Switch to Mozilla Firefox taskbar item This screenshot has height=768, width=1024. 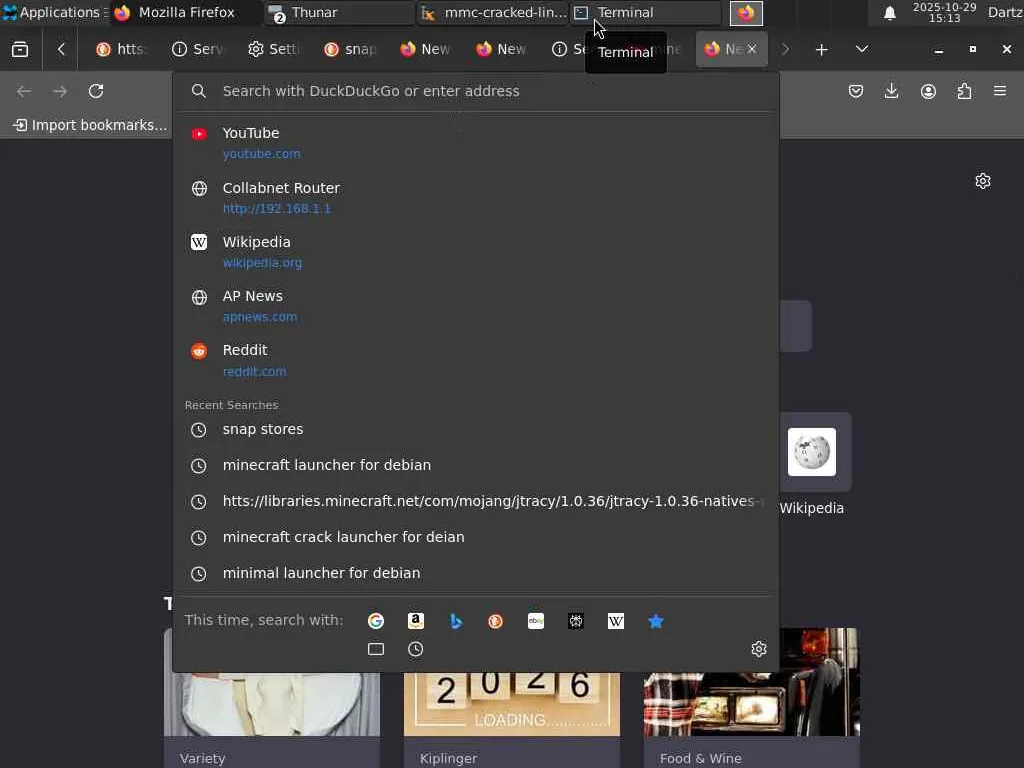point(187,12)
